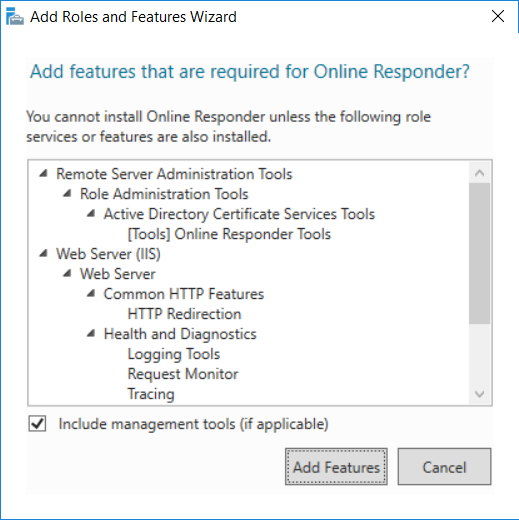Select HTTP Redirection in the list
Viewport: 519px width, 520px height.
coord(184,314)
